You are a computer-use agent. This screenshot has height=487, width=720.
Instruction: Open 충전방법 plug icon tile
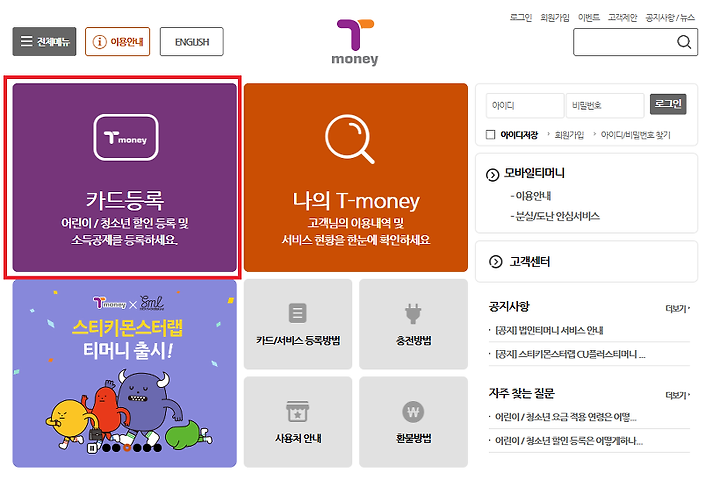tap(413, 324)
